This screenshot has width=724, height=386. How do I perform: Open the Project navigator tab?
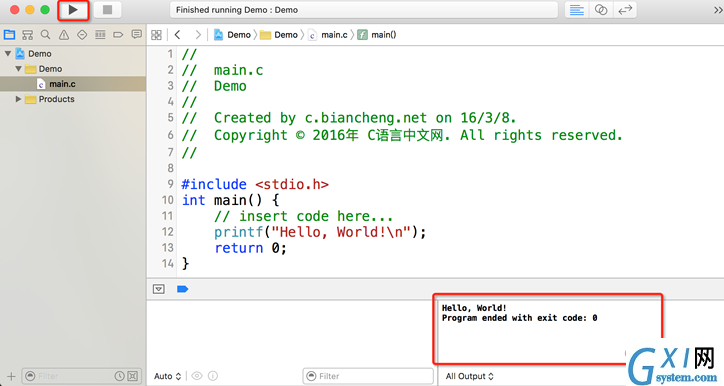[9, 35]
